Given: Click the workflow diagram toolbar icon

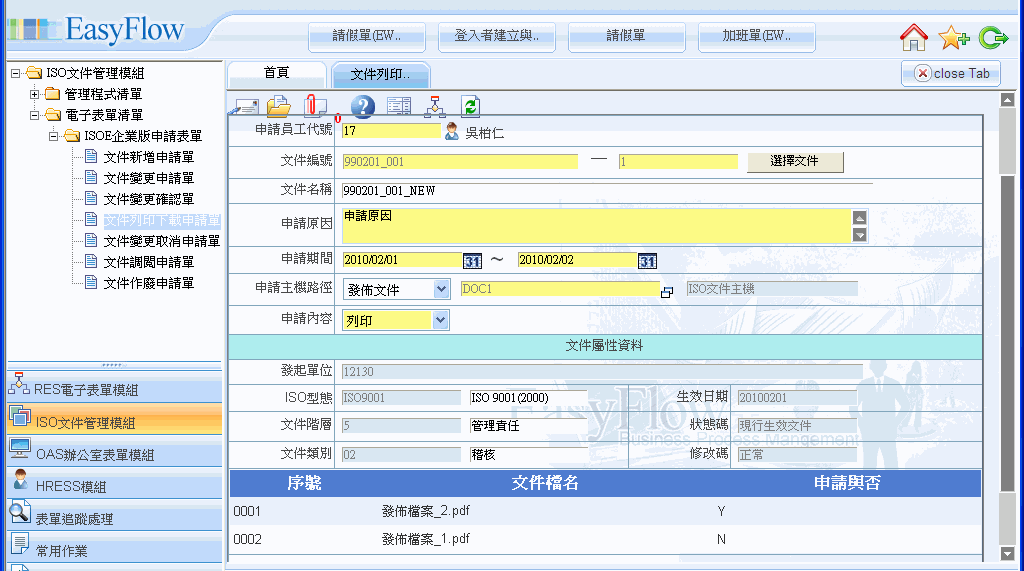Looking at the screenshot, I should 435,106.
